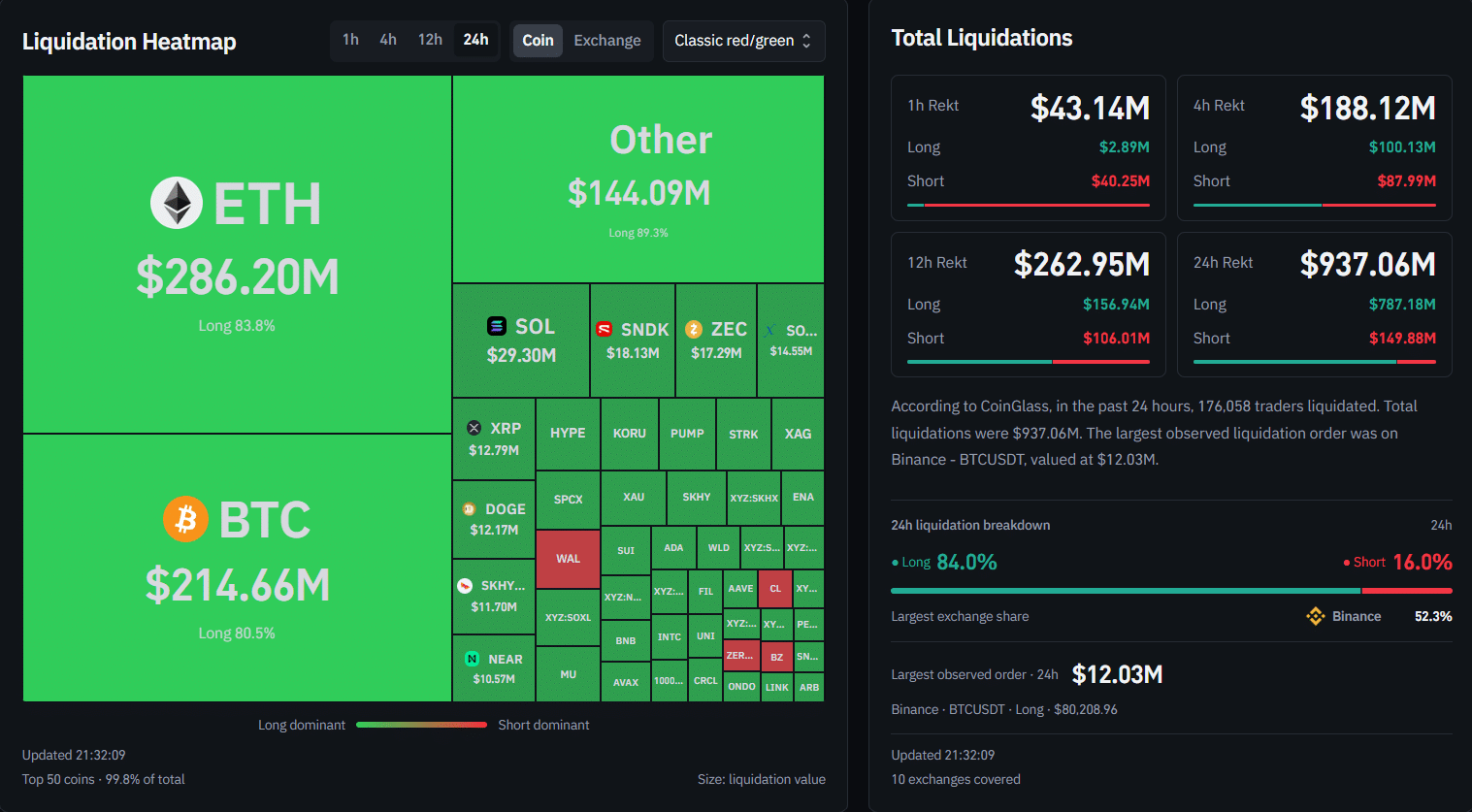Screen dimensions: 1472x812
Task: Select the MU heatmap tile
Action: click(x=568, y=674)
